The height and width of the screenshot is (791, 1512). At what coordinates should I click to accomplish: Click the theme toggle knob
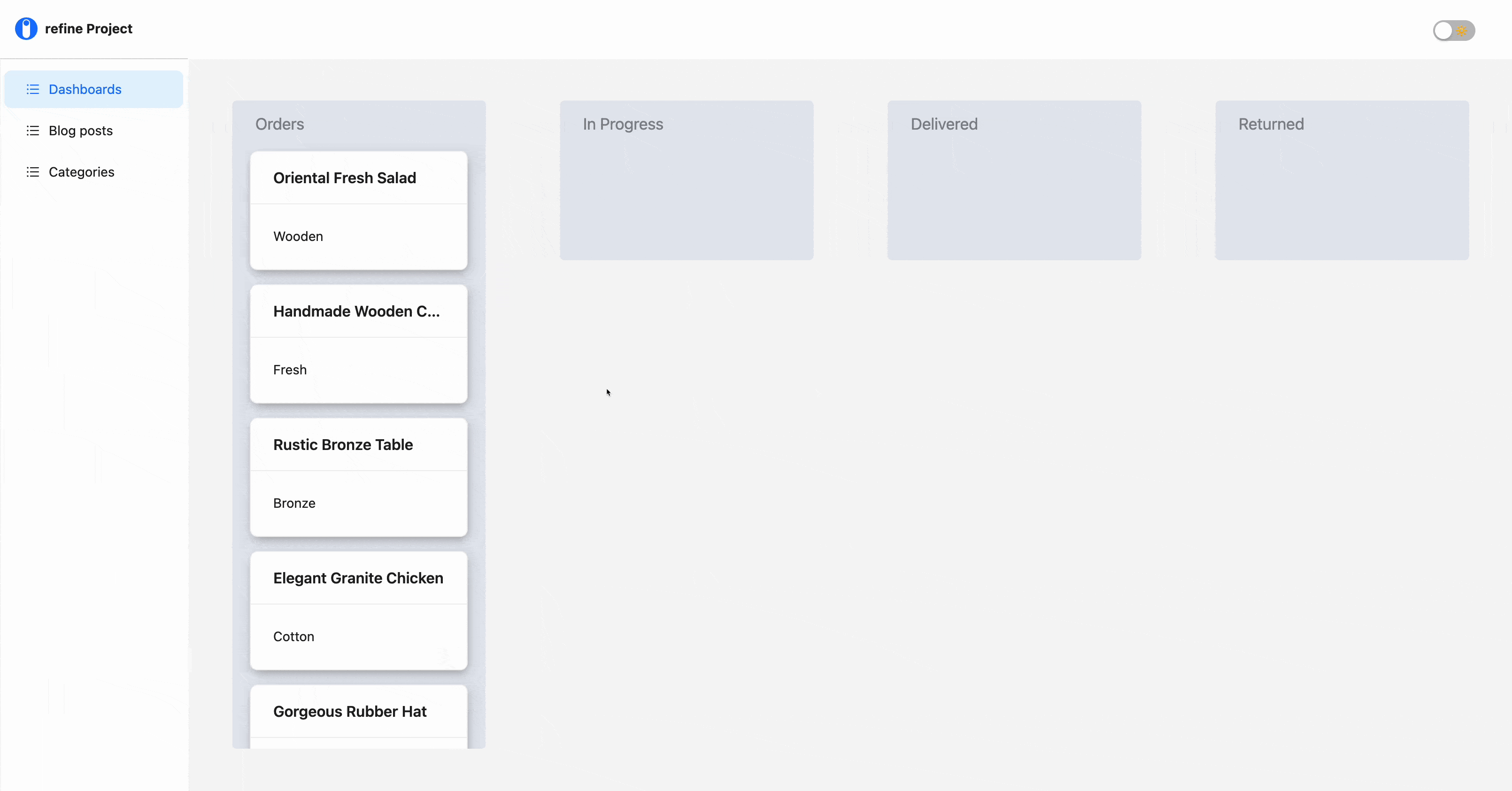[1444, 31]
